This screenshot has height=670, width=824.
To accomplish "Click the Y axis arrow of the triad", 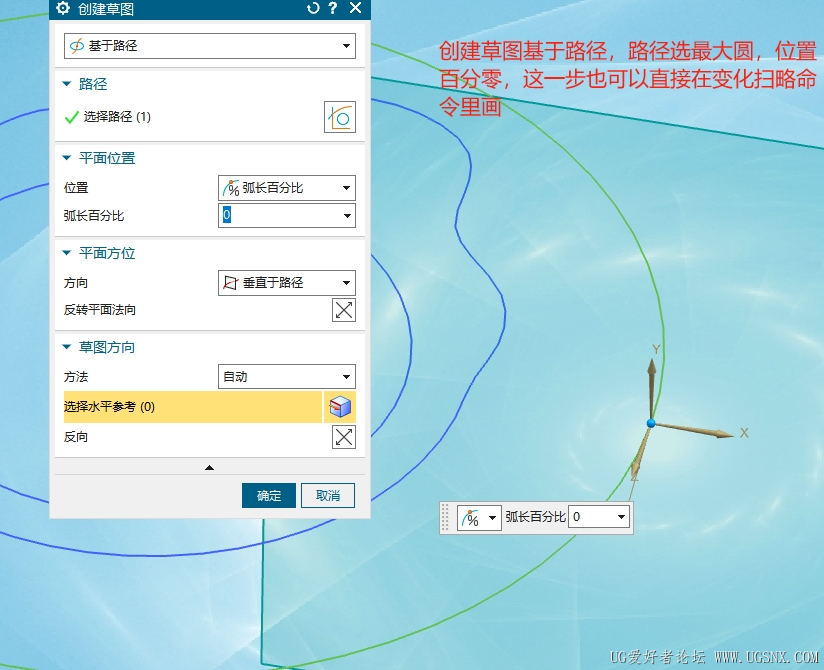I will point(652,368).
